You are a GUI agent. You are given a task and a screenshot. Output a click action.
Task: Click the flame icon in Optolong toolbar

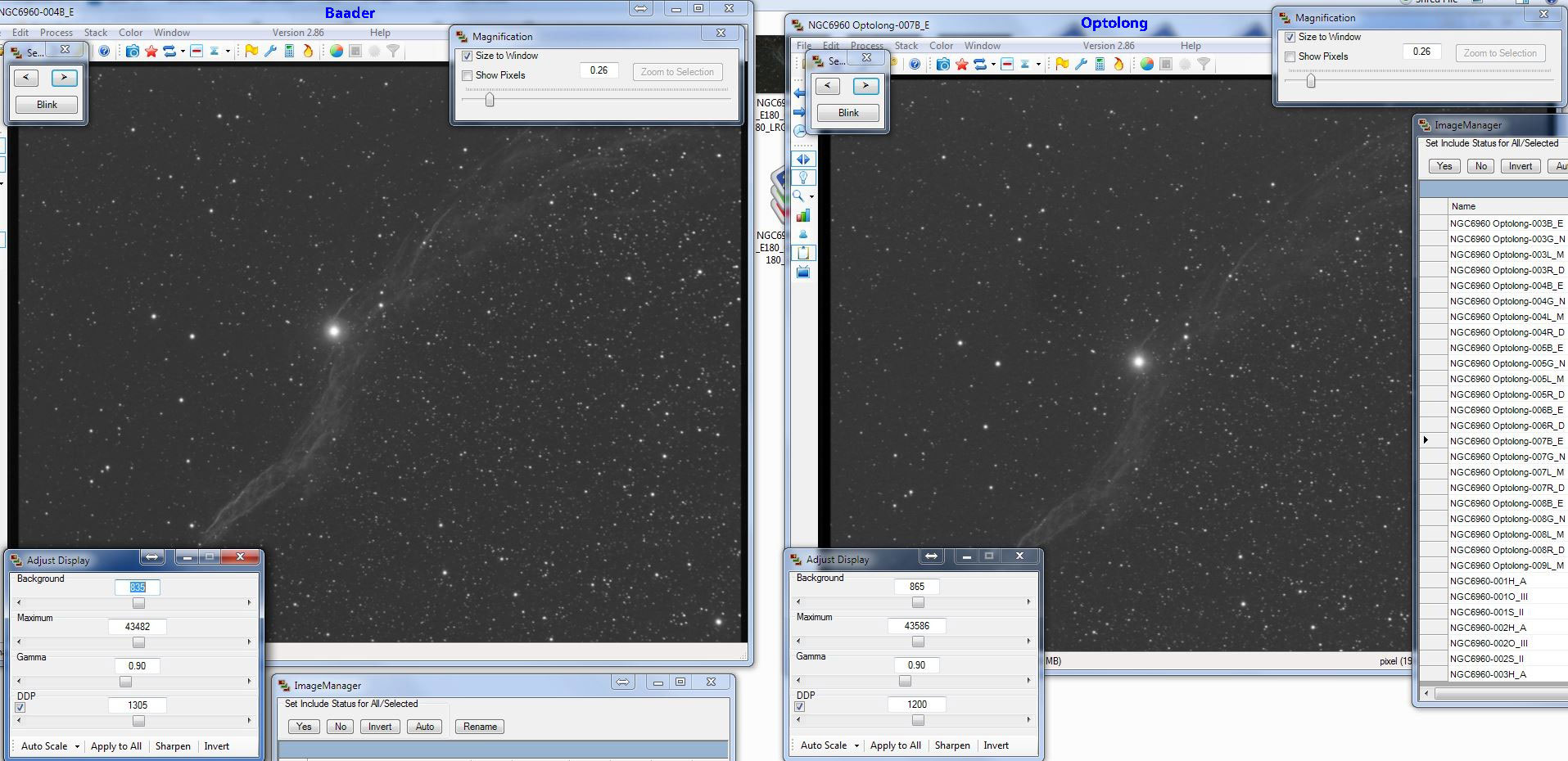pos(1118,64)
